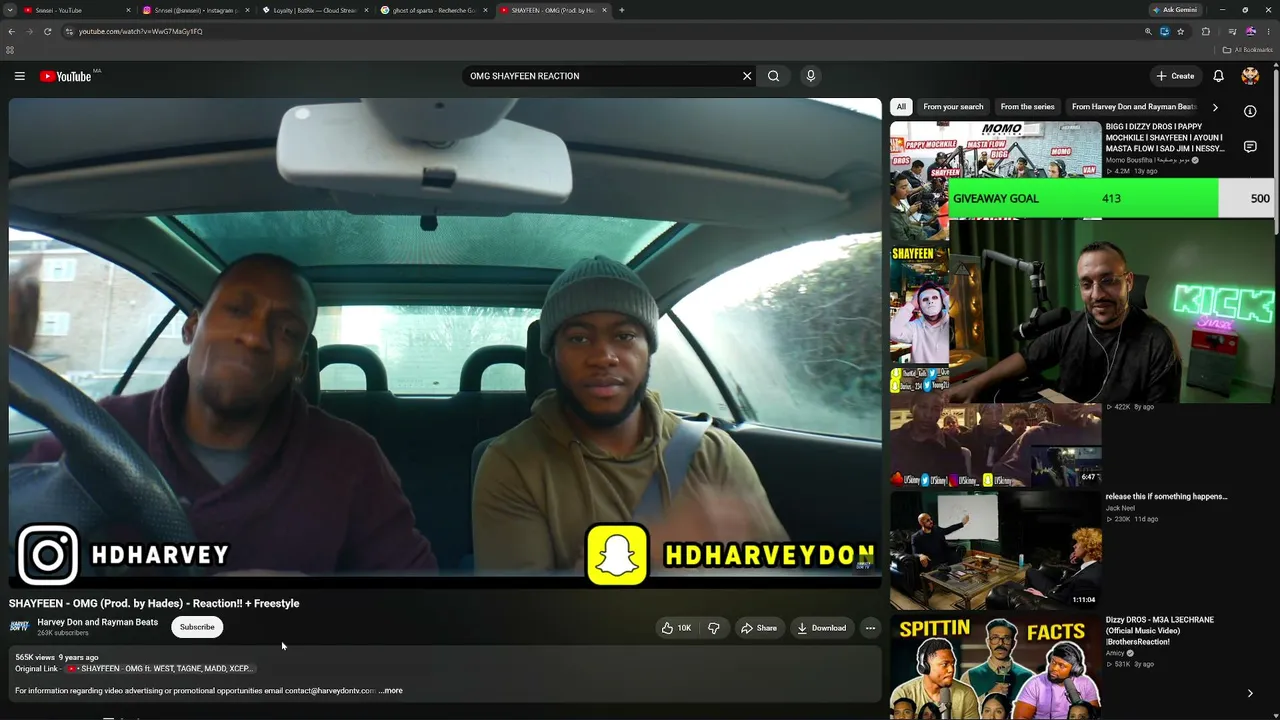Open the SHAYFEEN livestream thumbnail under Giveaway Goal
This screenshot has height=720, width=1280.
919,305
